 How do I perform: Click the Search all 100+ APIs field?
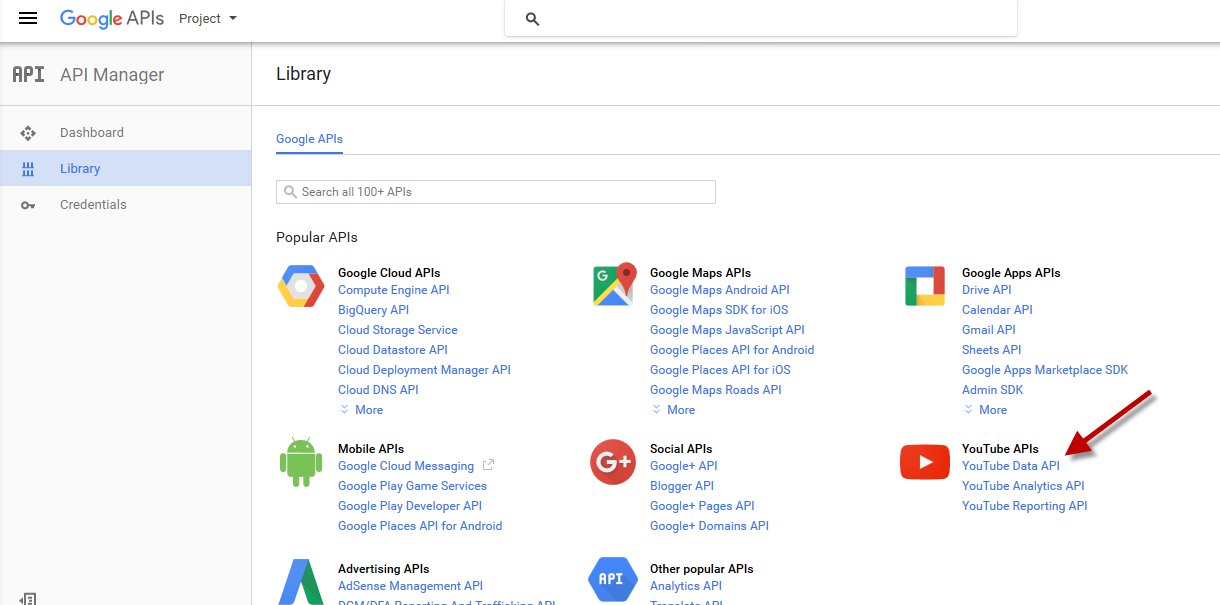click(496, 191)
